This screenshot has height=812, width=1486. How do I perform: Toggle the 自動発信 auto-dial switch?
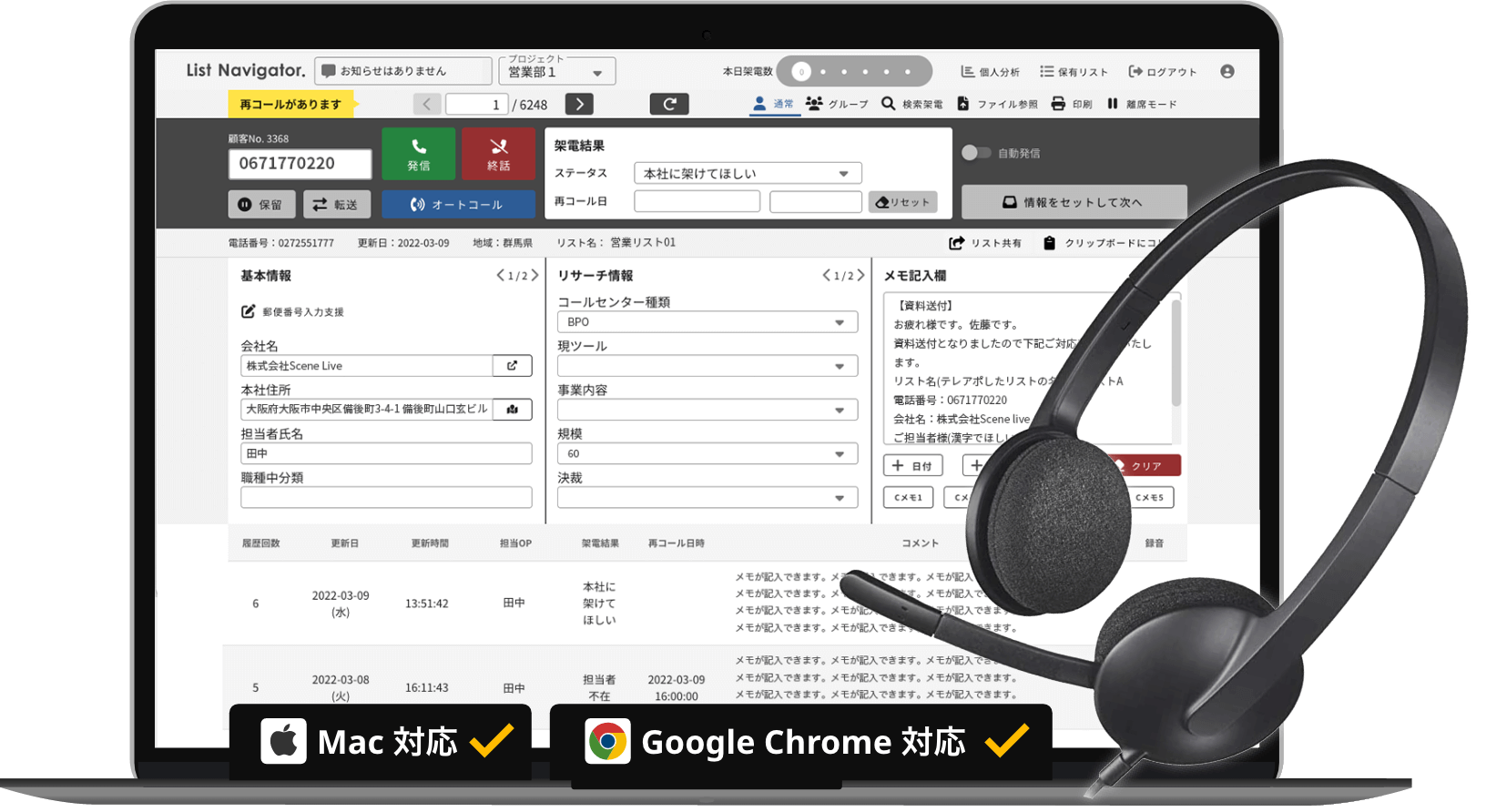click(976, 153)
